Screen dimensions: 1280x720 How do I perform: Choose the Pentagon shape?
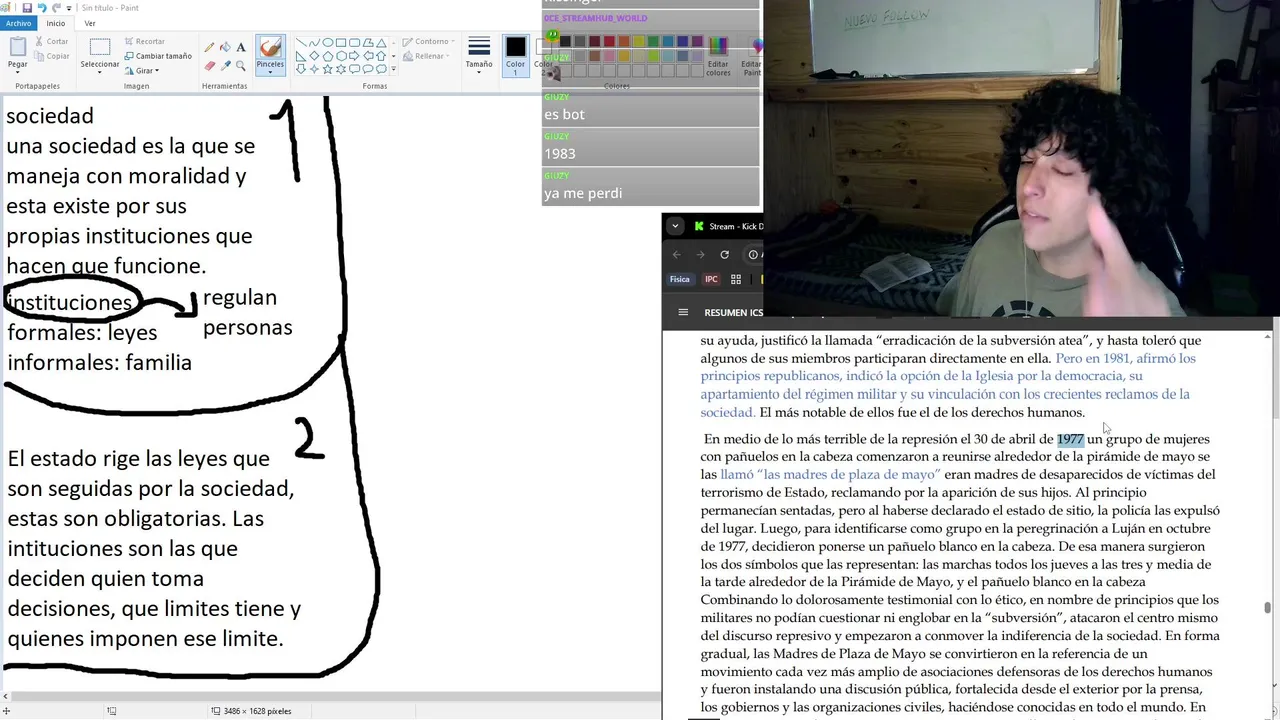point(328,56)
